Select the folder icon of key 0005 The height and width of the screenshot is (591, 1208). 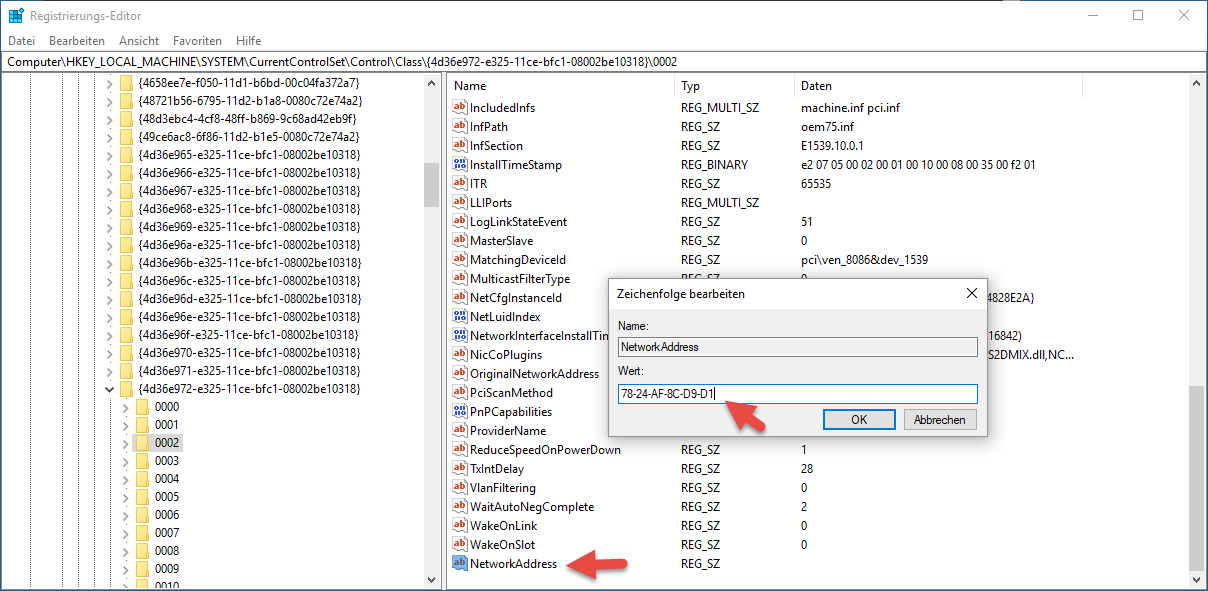point(142,497)
